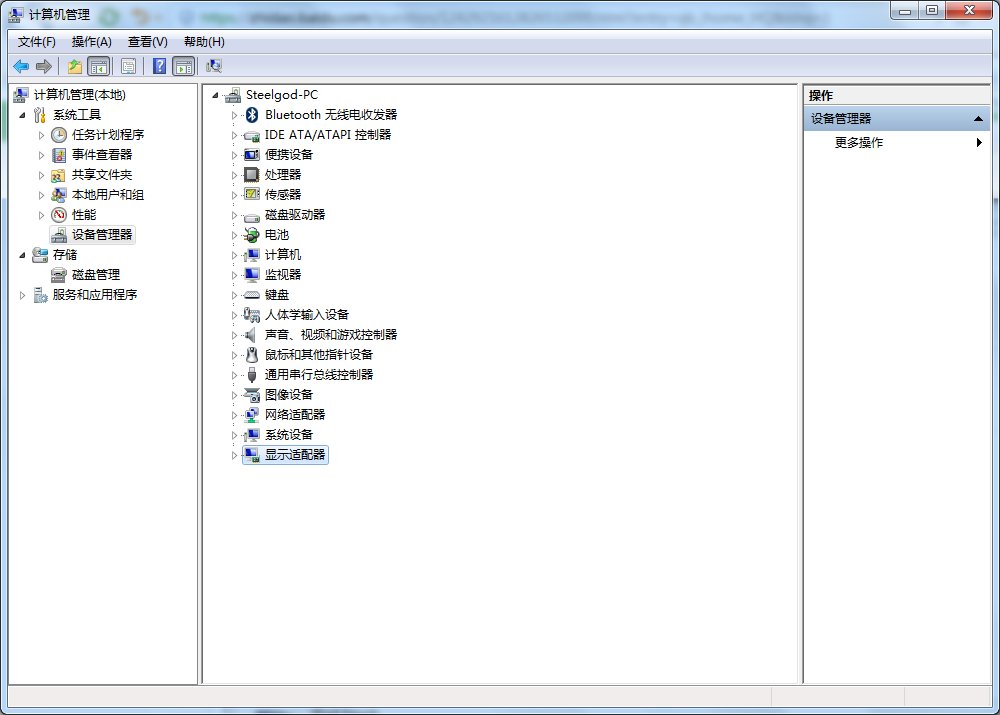Click the Scan for hardware changes icon
The image size is (1000, 715).
click(214, 66)
